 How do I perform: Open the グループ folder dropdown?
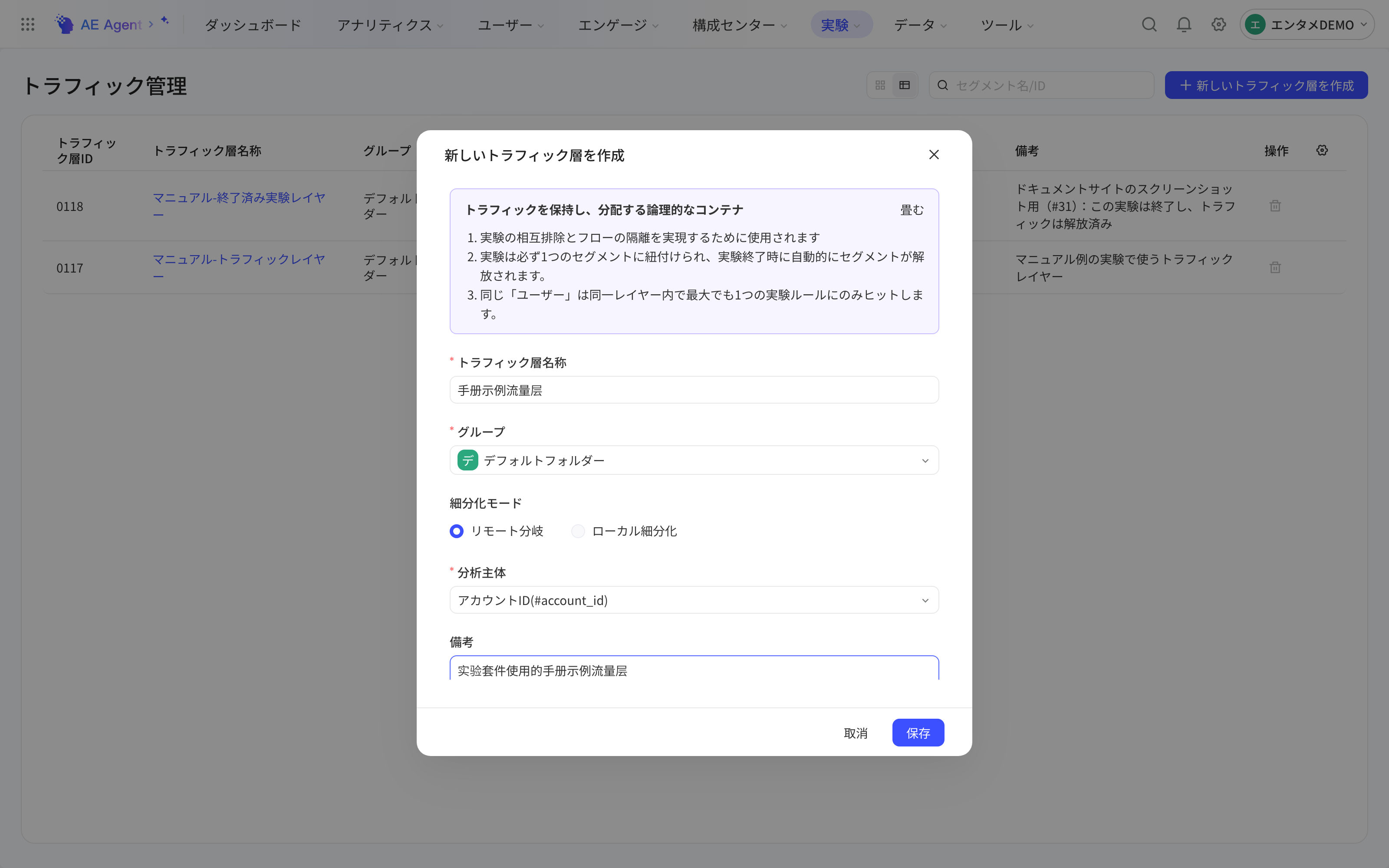[x=694, y=460]
